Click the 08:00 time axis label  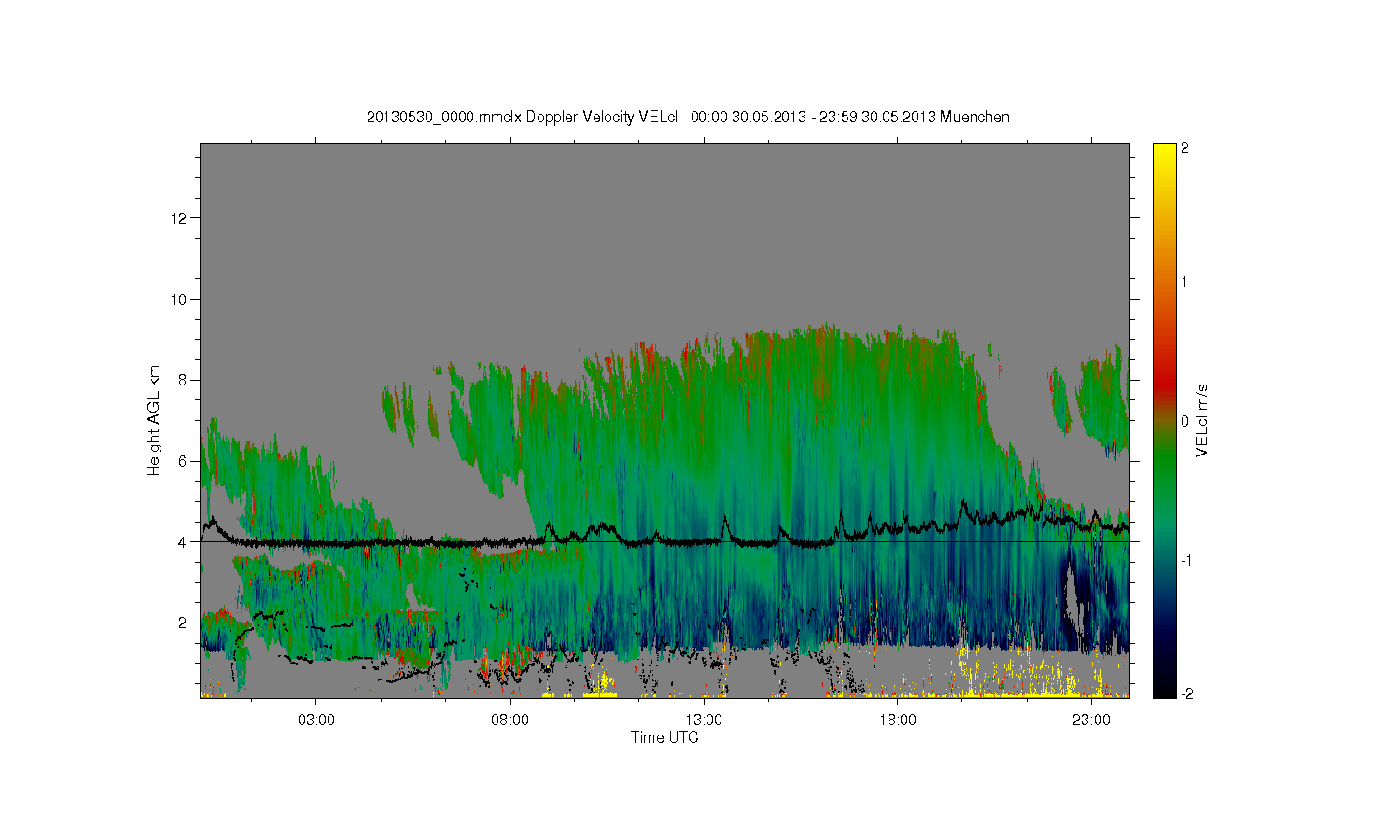coord(510,721)
